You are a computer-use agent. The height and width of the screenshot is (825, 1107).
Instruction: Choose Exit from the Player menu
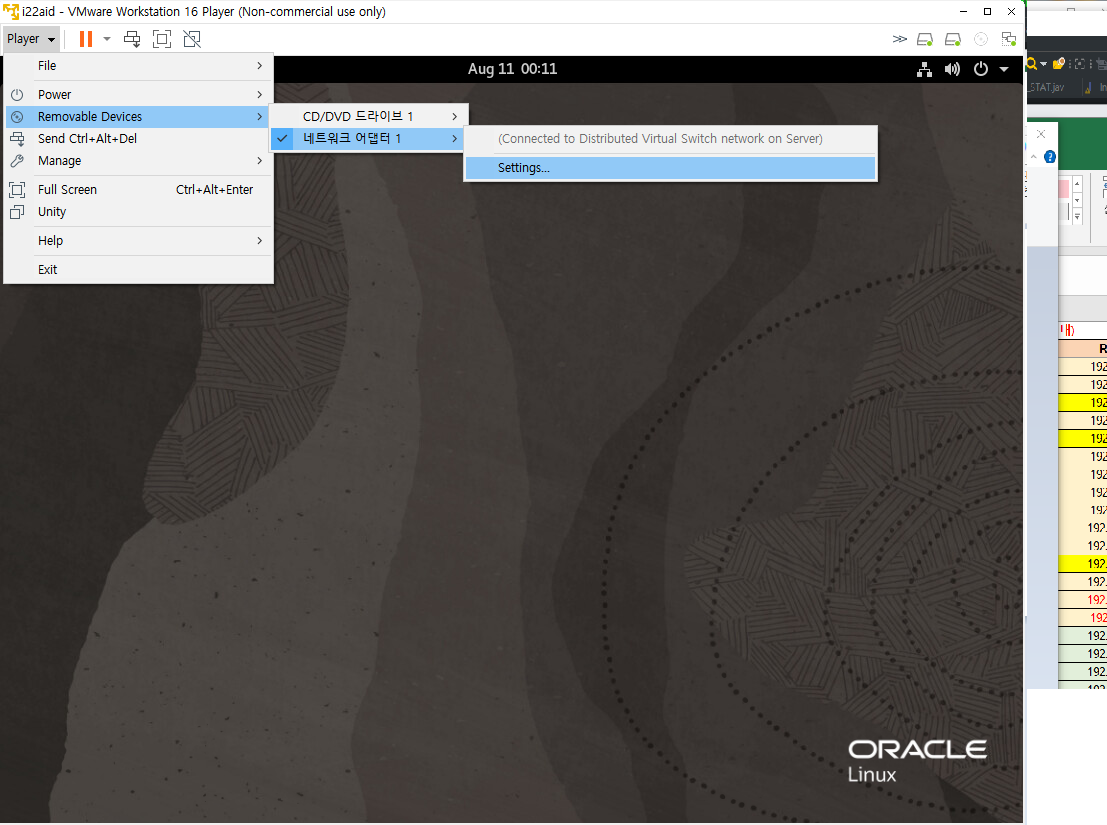tap(138, 270)
